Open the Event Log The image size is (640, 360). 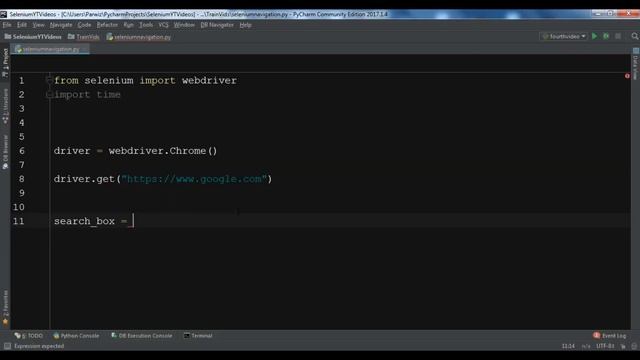tap(609, 336)
